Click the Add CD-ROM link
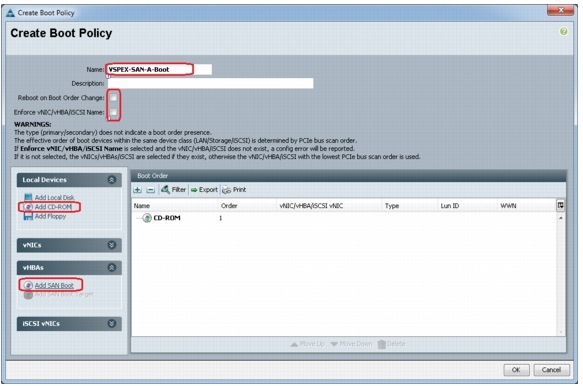This screenshot has height=386, width=583. pyautogui.click(x=53, y=207)
